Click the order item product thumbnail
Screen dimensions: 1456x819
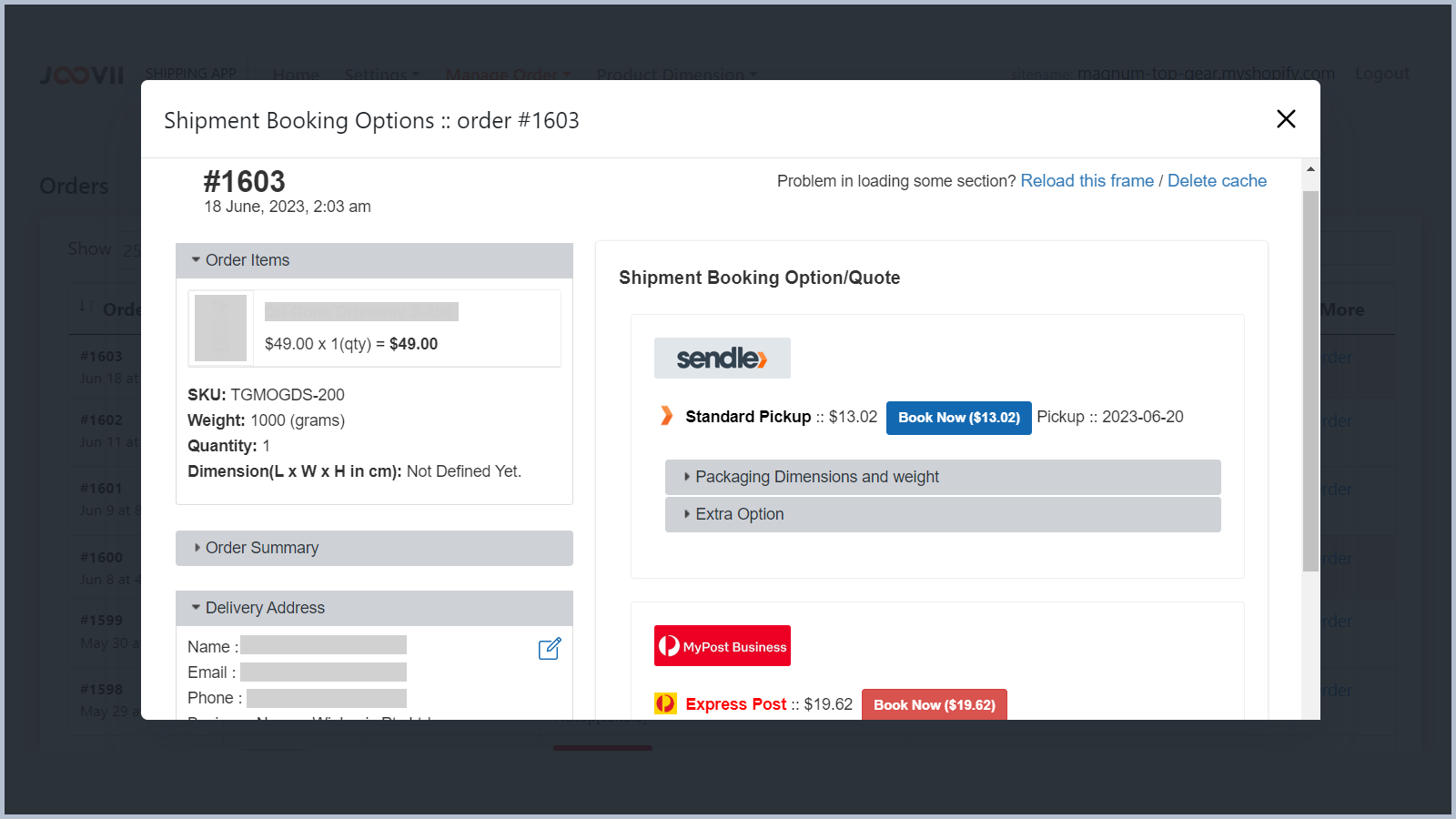220,328
